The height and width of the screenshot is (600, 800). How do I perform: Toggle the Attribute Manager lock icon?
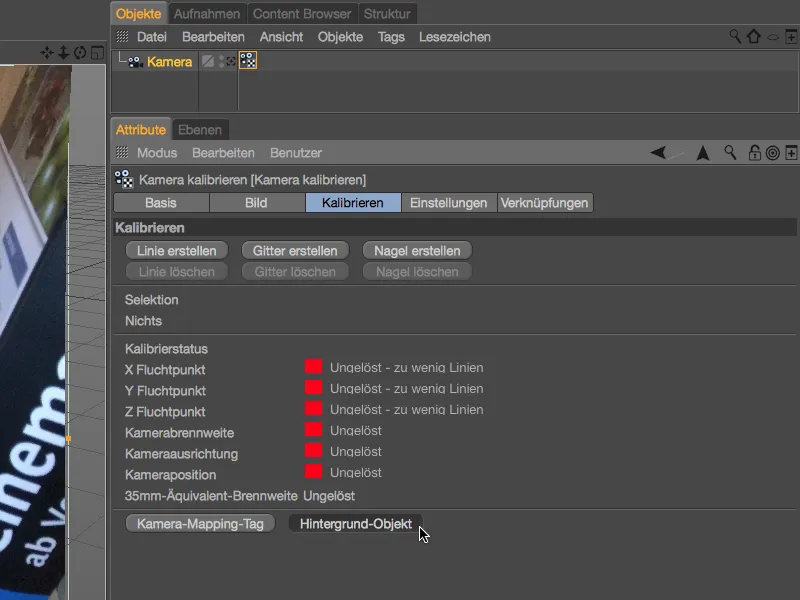click(x=754, y=153)
